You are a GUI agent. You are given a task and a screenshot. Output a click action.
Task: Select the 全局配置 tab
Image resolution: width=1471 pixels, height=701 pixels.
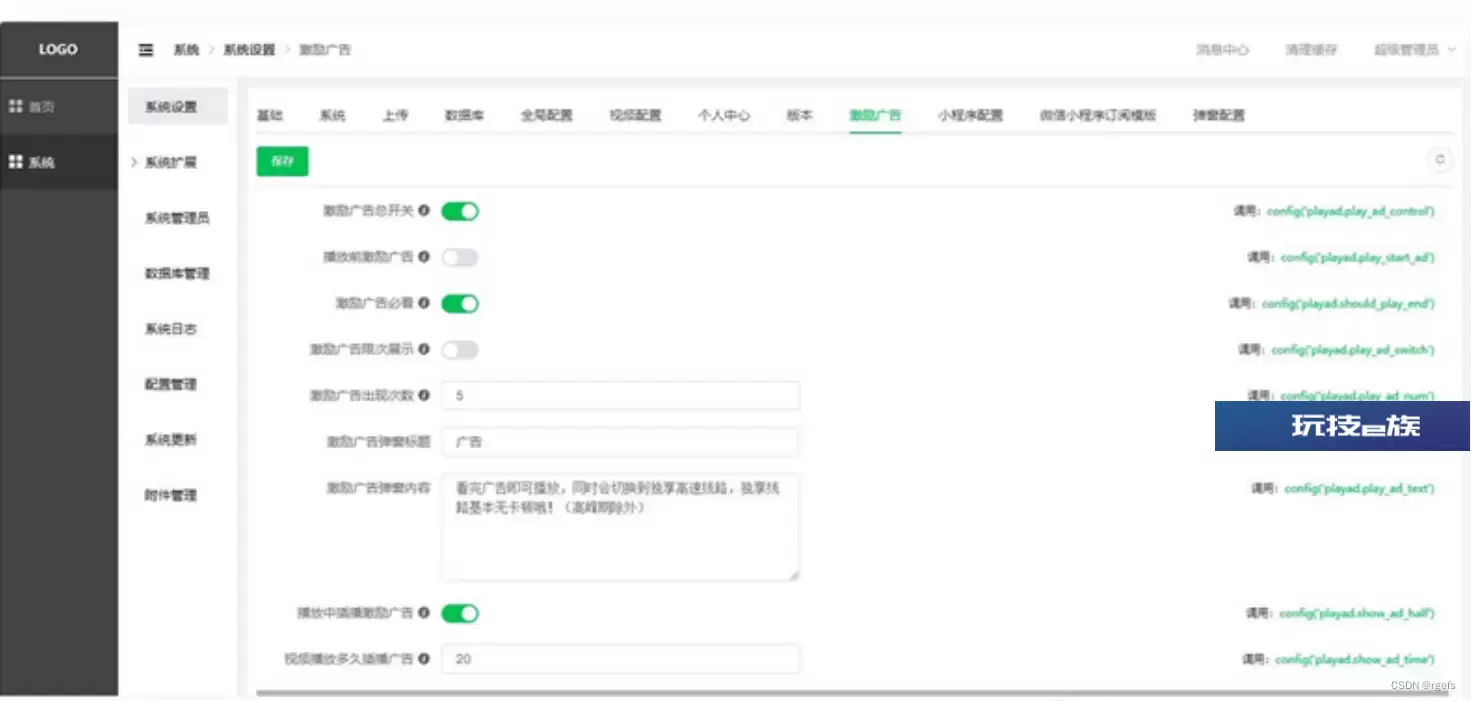coord(546,115)
